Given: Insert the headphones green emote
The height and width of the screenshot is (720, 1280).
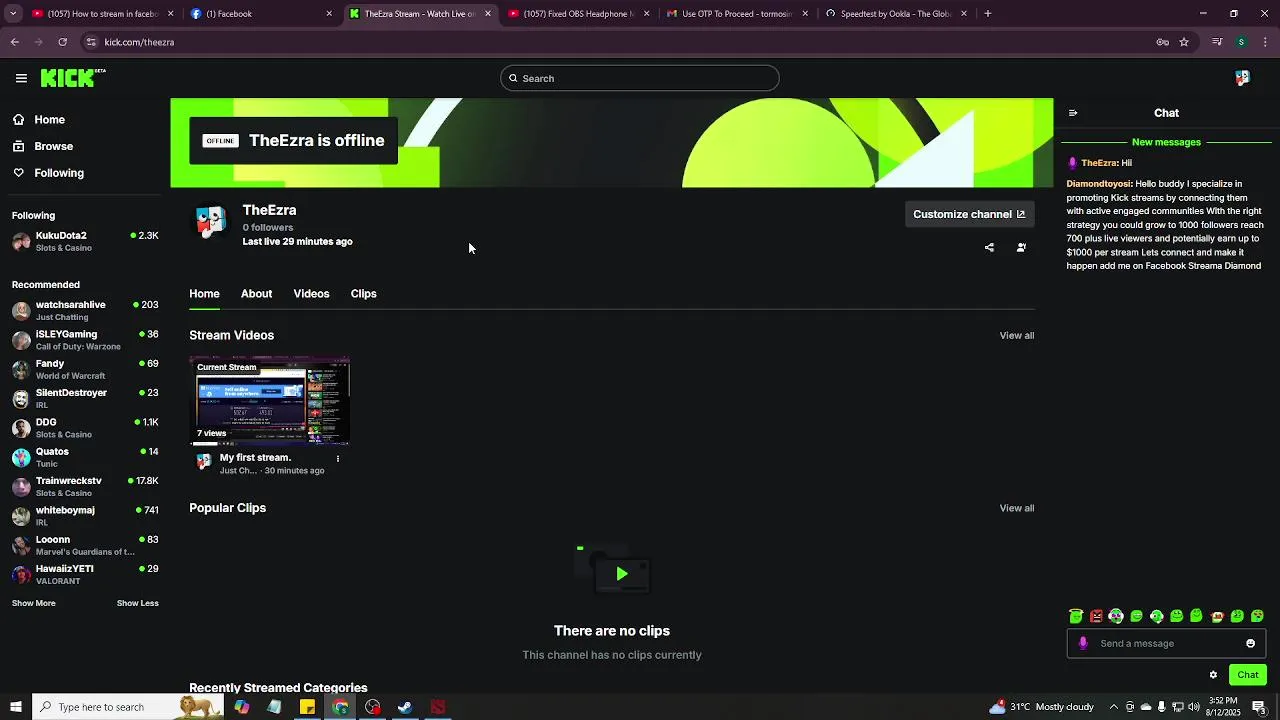Looking at the screenshot, I should [1157, 616].
